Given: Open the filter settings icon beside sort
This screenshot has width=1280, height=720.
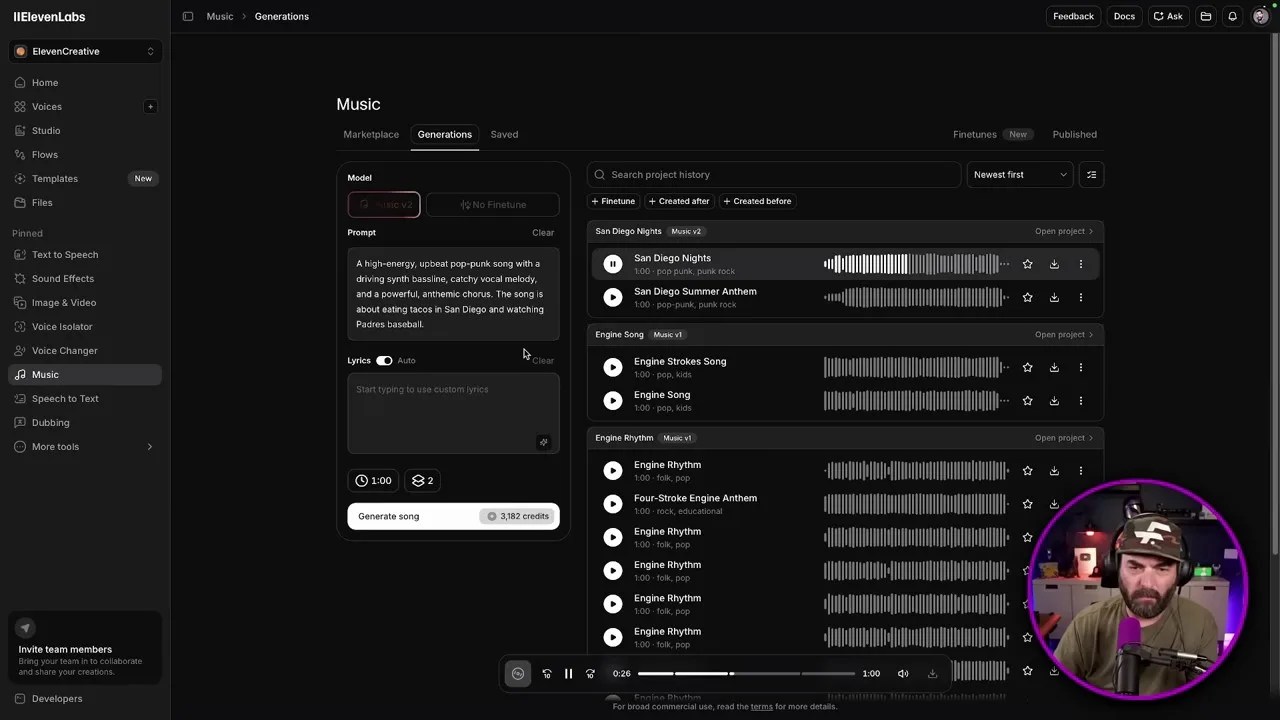Looking at the screenshot, I should (1091, 175).
